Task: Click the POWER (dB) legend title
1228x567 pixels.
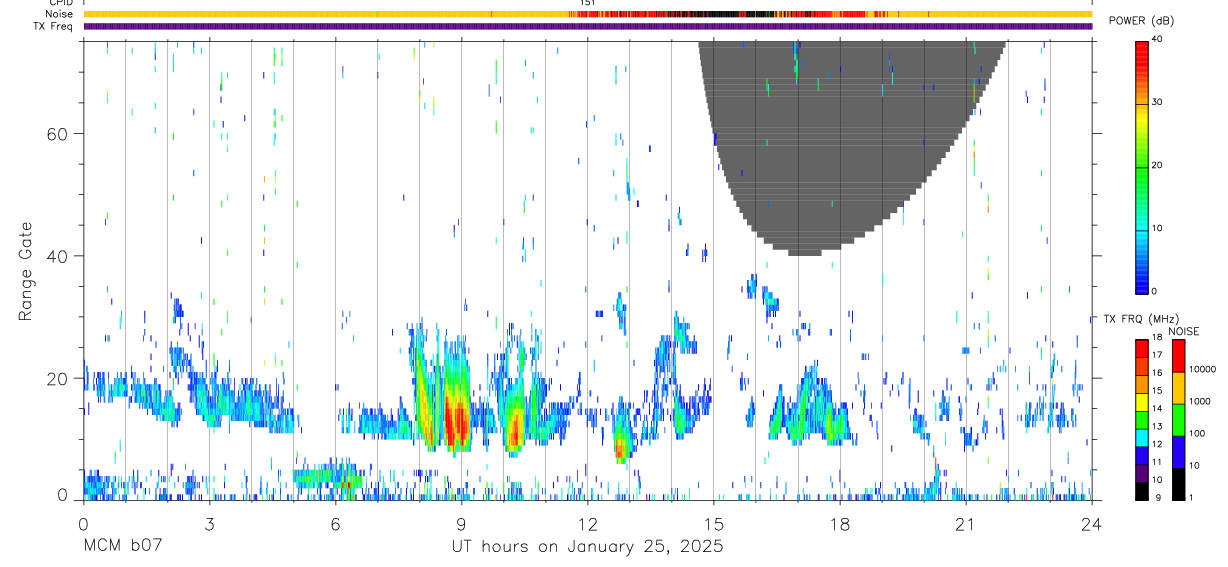Action: (1141, 21)
